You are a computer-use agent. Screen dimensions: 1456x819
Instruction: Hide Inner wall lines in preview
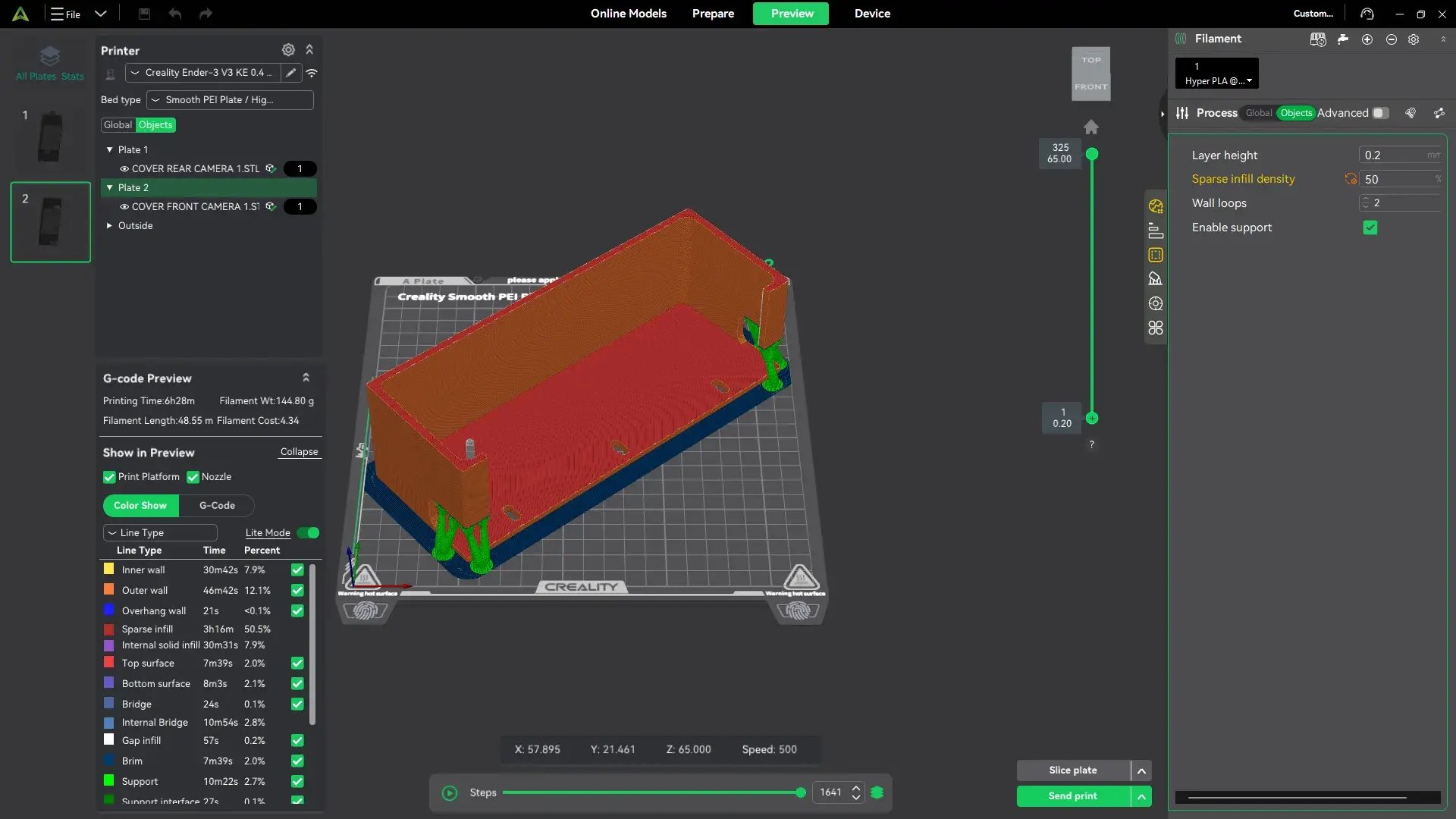pyautogui.click(x=297, y=570)
